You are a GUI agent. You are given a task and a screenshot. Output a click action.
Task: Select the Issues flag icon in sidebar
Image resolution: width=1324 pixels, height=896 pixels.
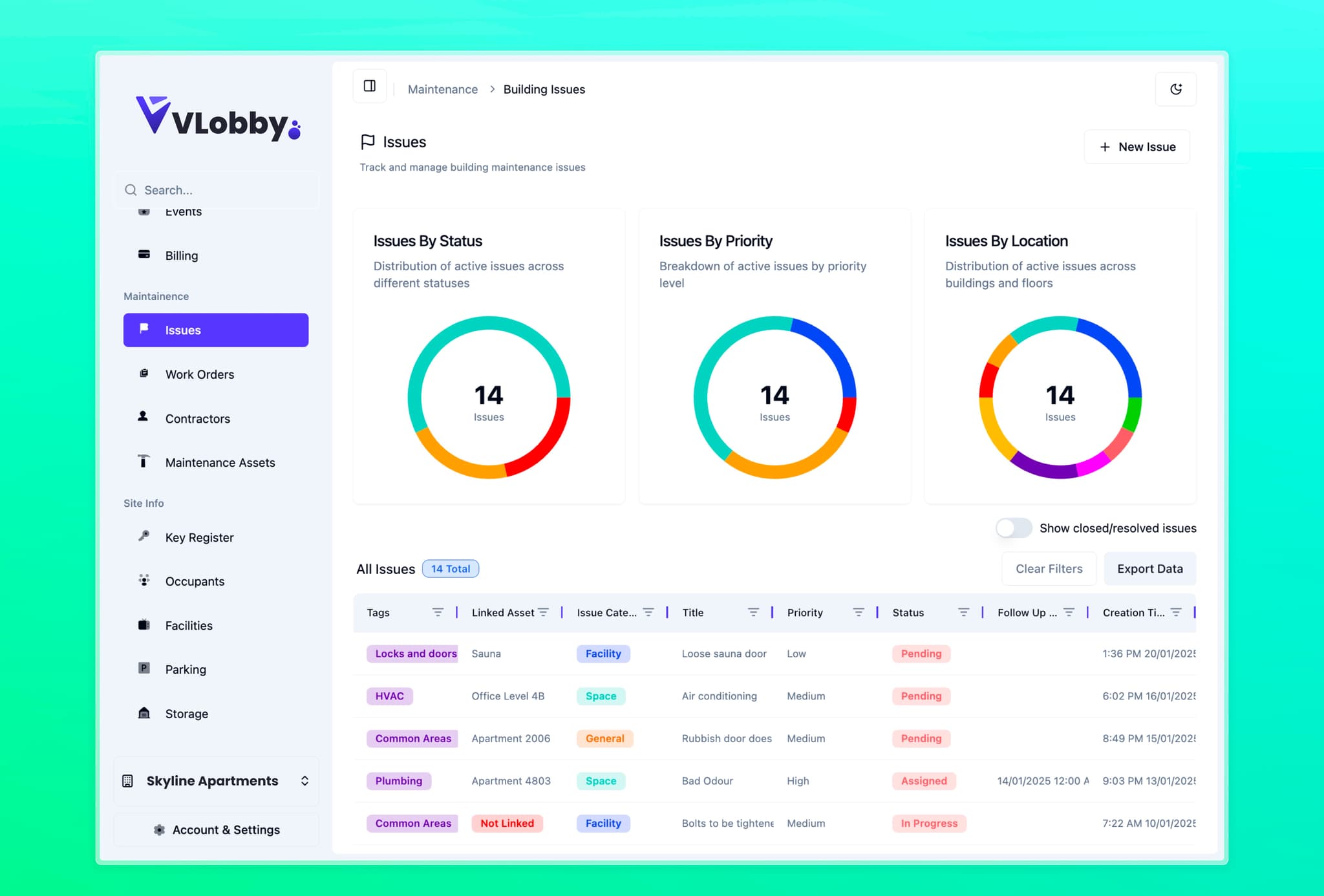click(x=143, y=330)
